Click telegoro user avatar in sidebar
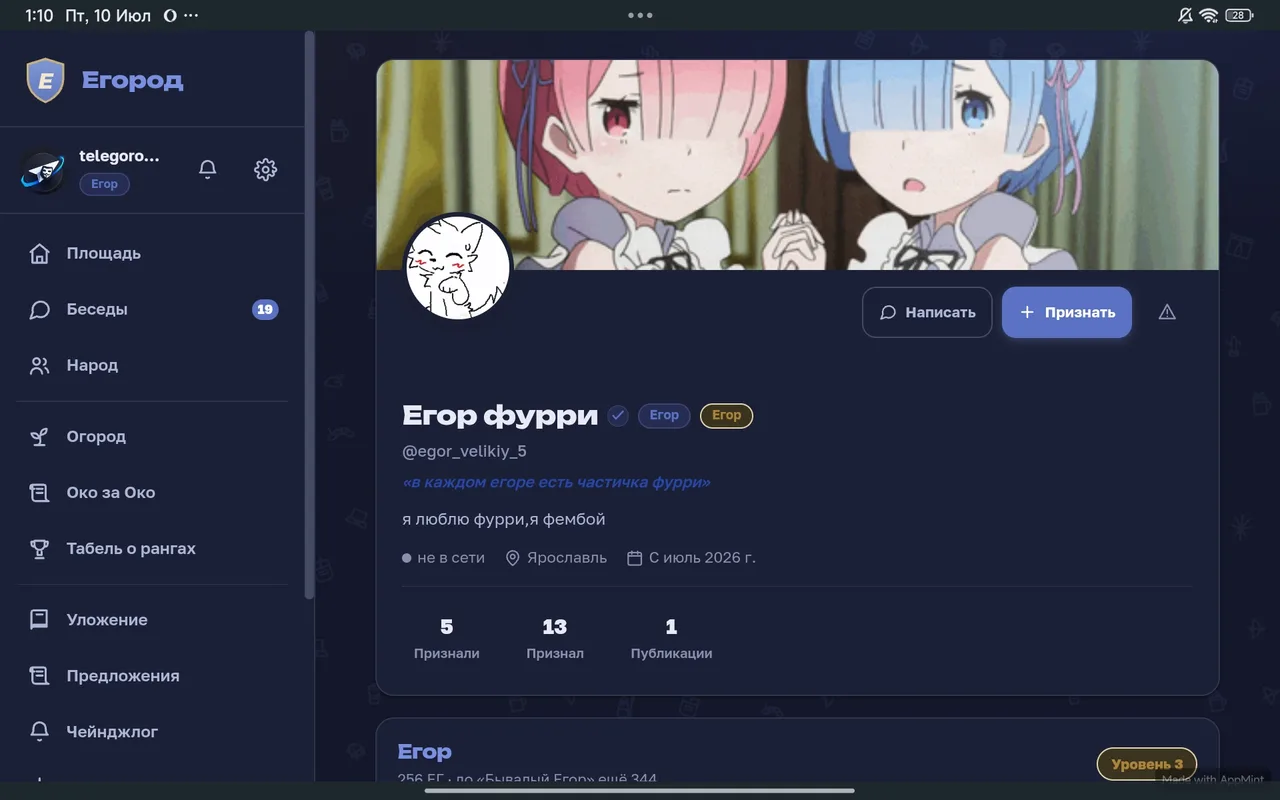The image size is (1280, 800). pos(43,171)
